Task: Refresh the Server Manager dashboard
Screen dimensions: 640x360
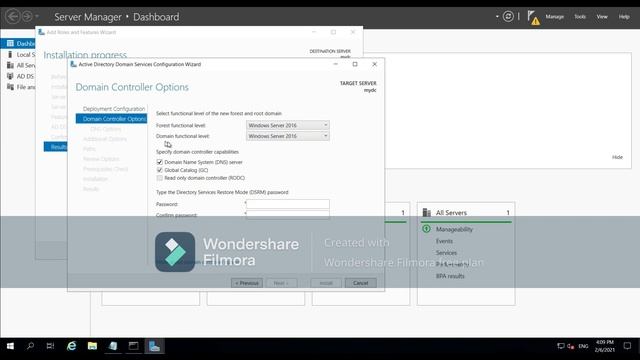Action: (508, 16)
